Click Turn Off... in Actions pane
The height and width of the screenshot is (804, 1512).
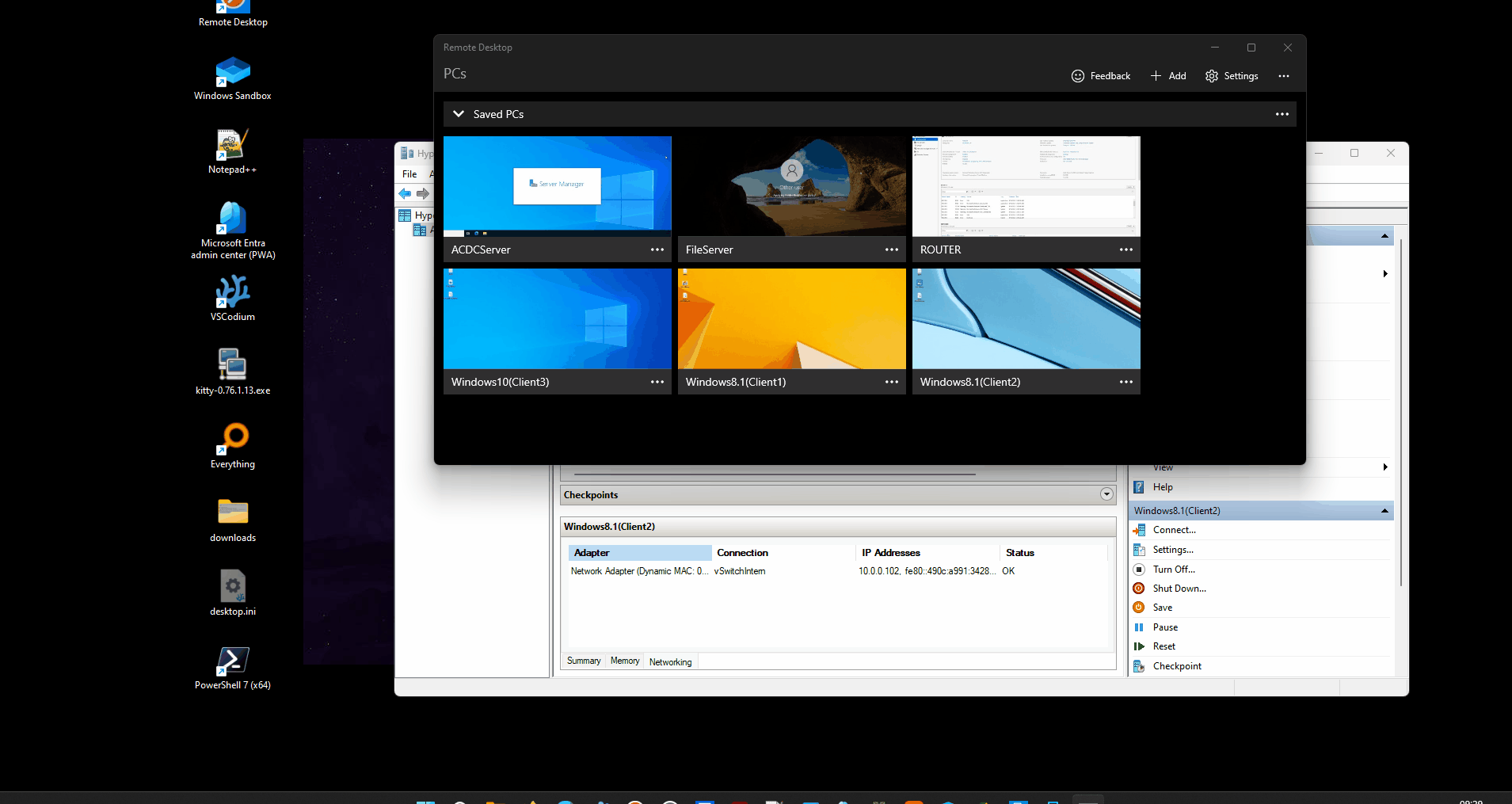1174,570
